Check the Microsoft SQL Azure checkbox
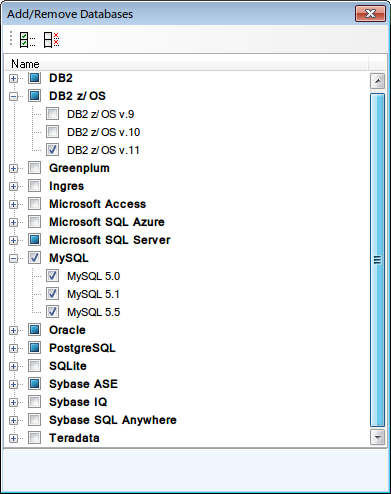This screenshot has width=391, height=494. click(34, 222)
